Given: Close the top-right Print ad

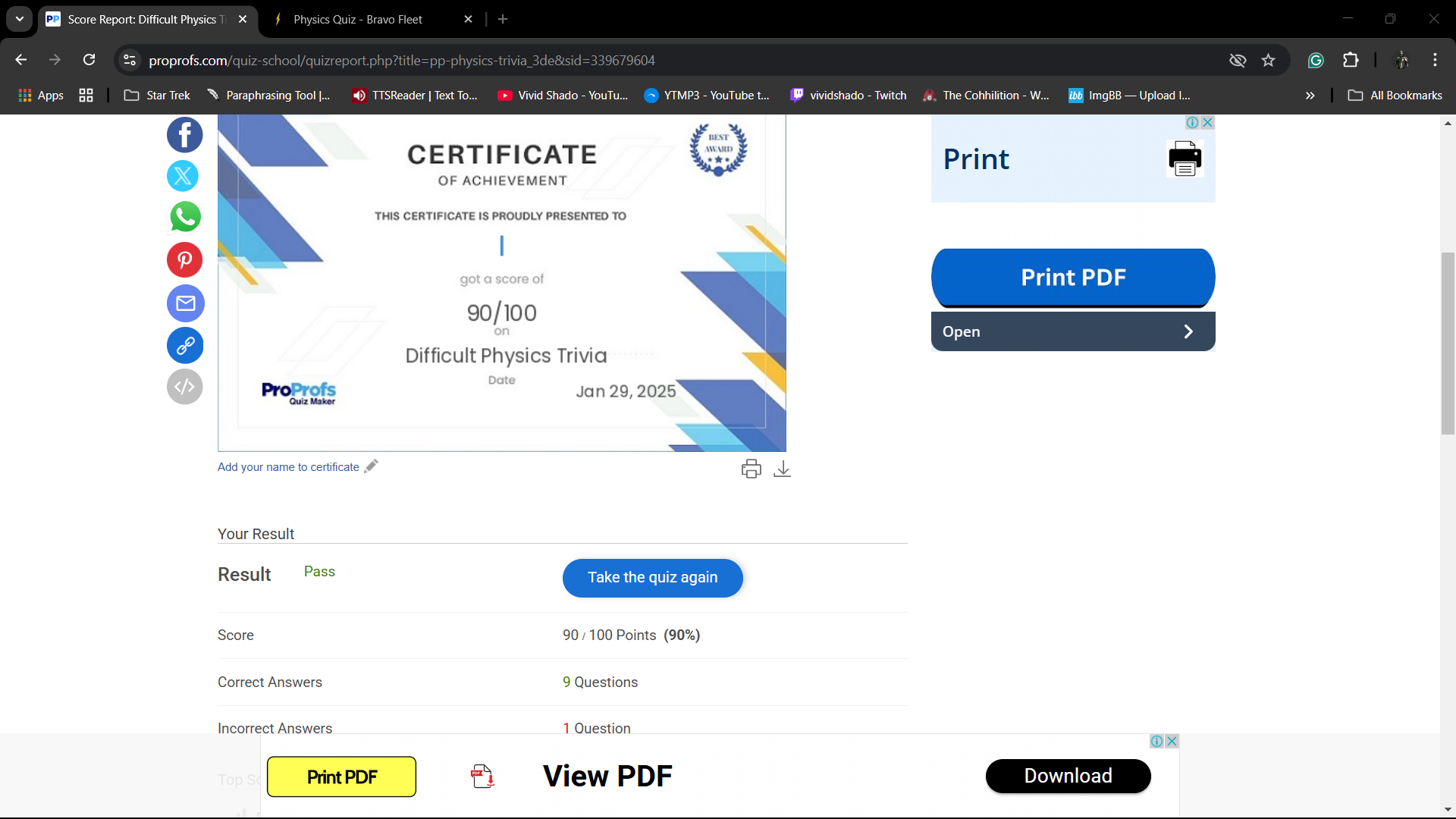Looking at the screenshot, I should (x=1207, y=122).
